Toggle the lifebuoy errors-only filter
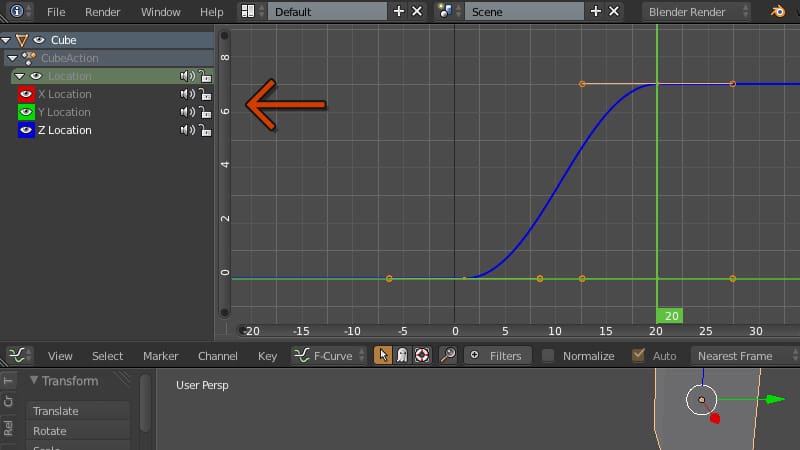800x450 pixels. coord(422,355)
